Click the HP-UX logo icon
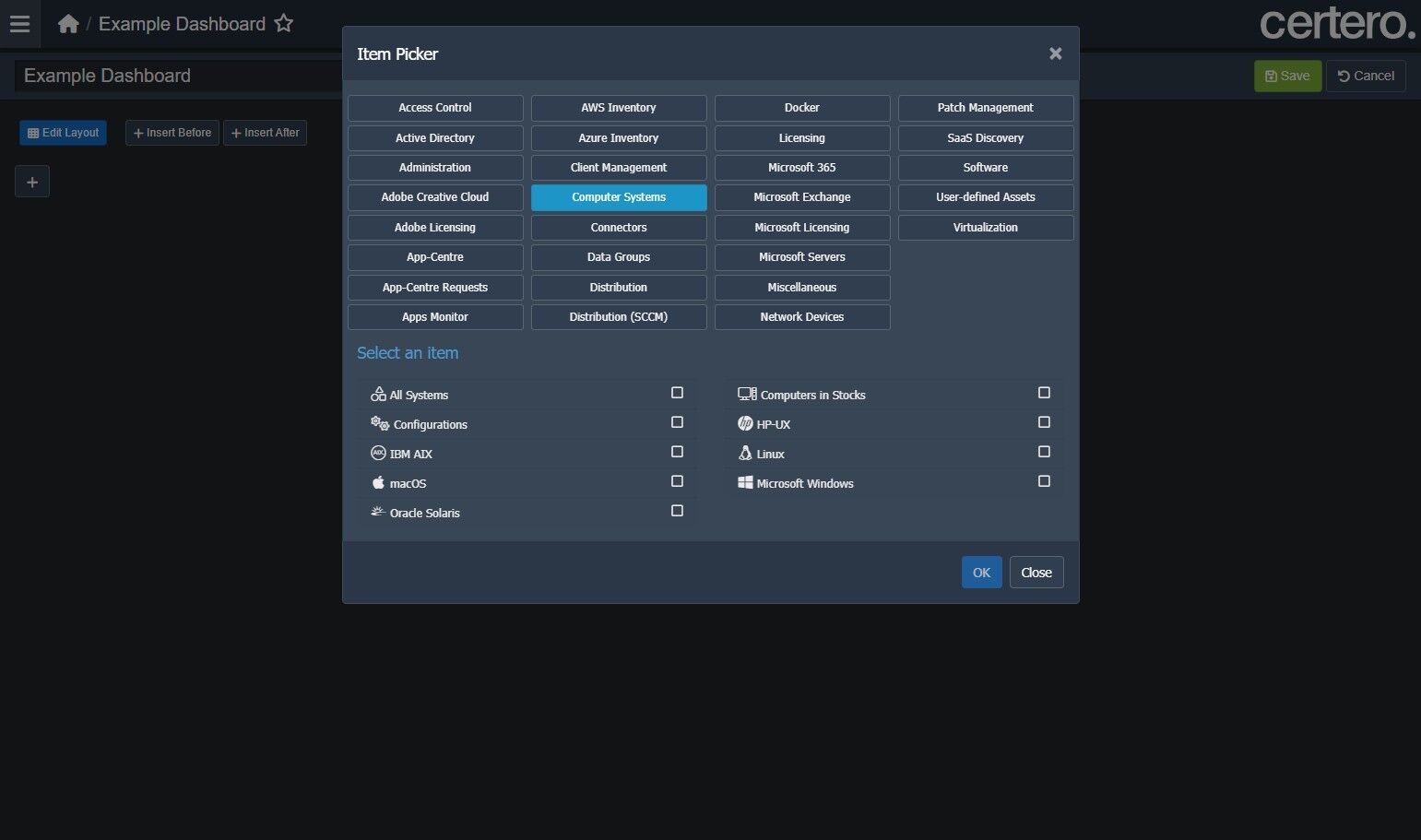Viewport: 1421px width, 840px height. (x=745, y=423)
